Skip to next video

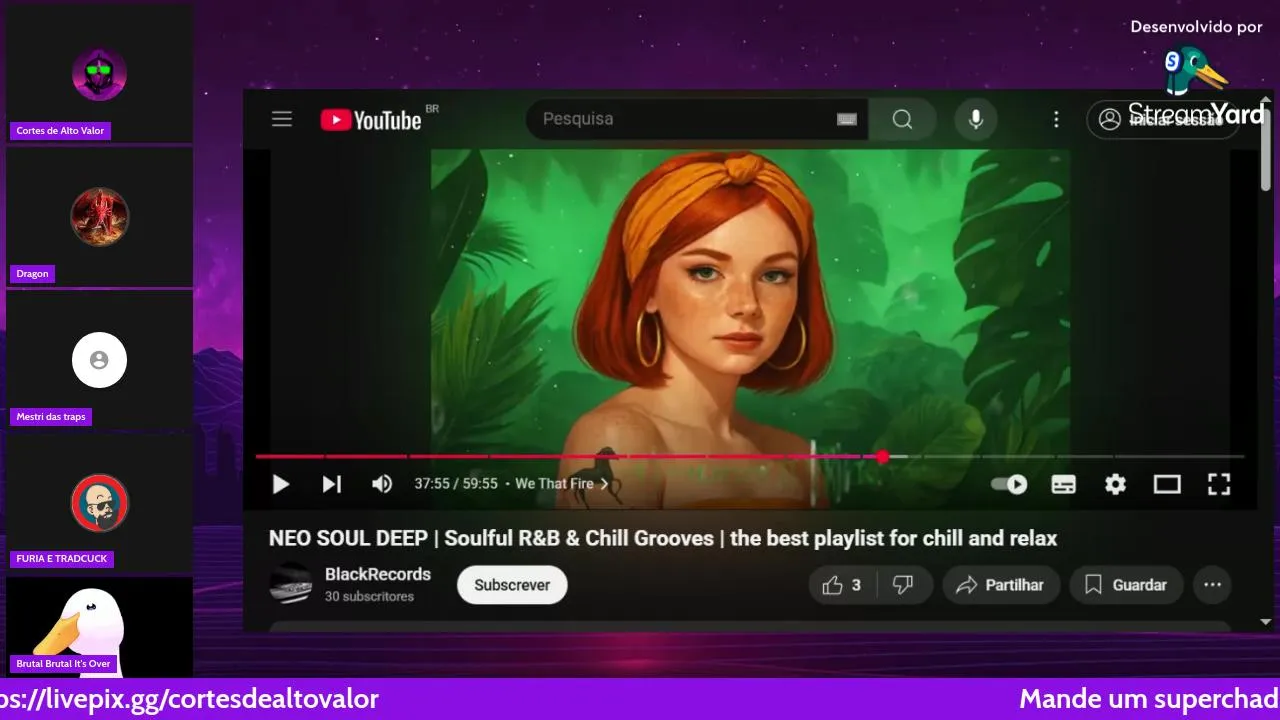(332, 484)
